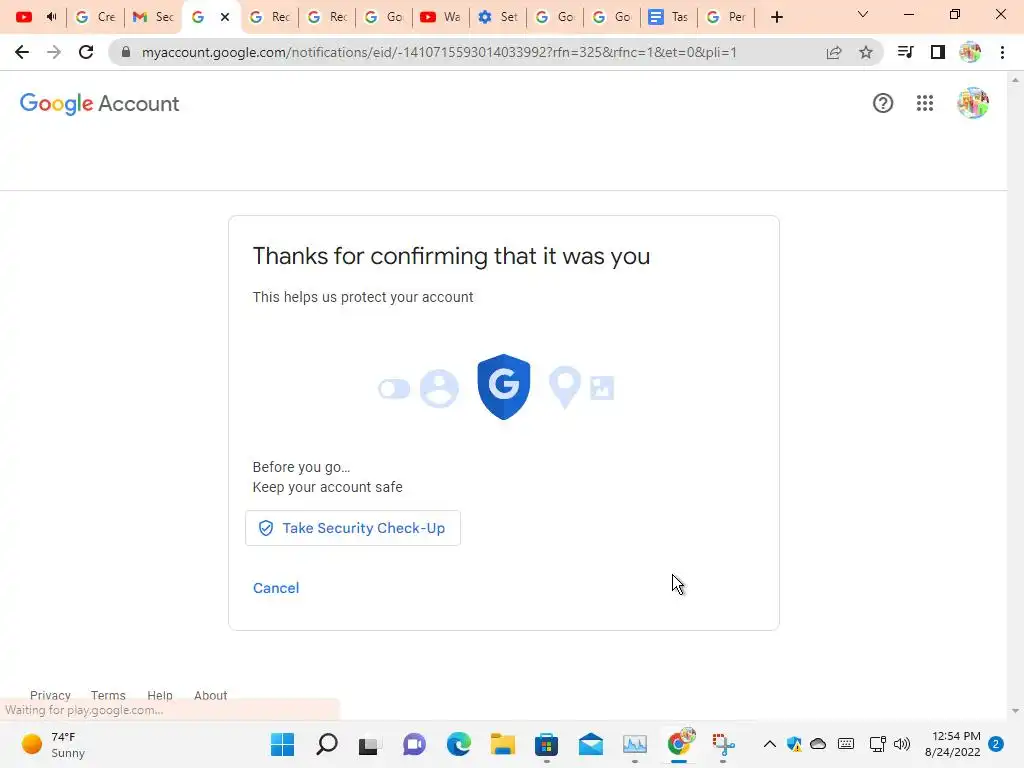Screen dimensions: 1024x768
Task: Open Google Account help icon
Action: 882,103
